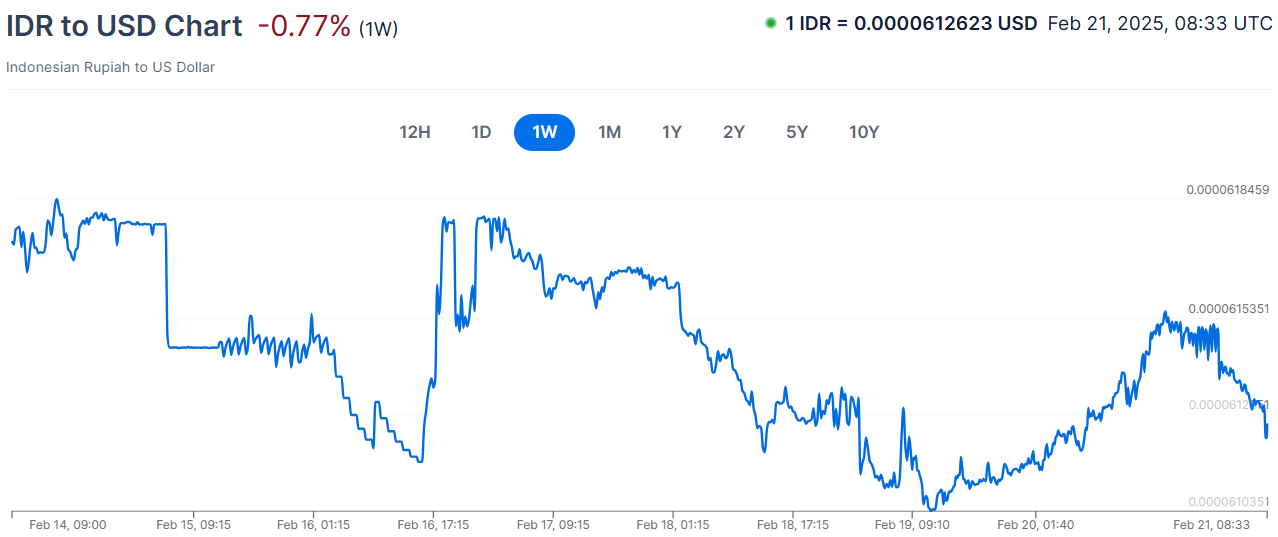Click the green live status dot
Screen dimensions: 1278x537
(x=770, y=23)
